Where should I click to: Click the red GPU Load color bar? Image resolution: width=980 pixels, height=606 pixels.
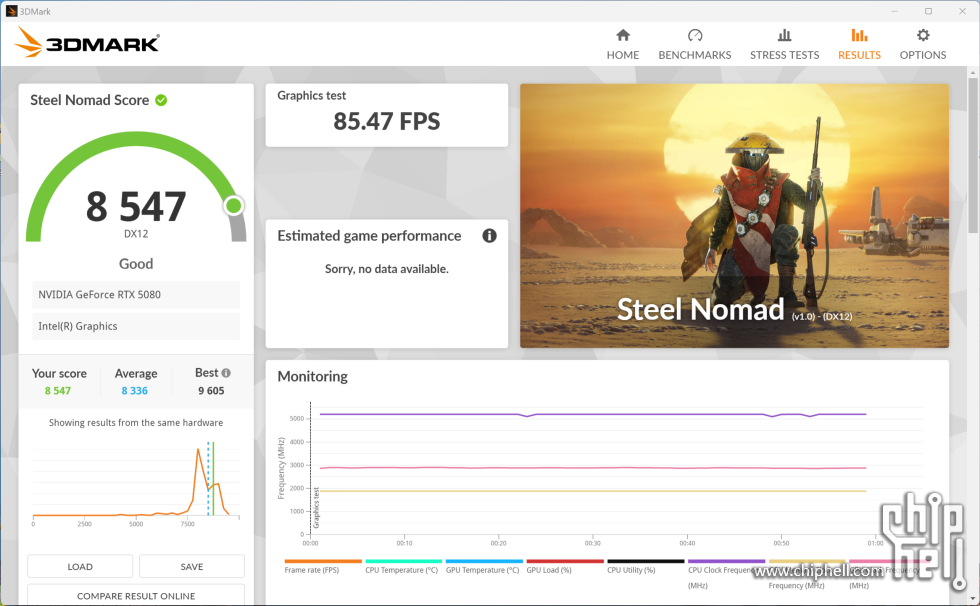click(565, 561)
